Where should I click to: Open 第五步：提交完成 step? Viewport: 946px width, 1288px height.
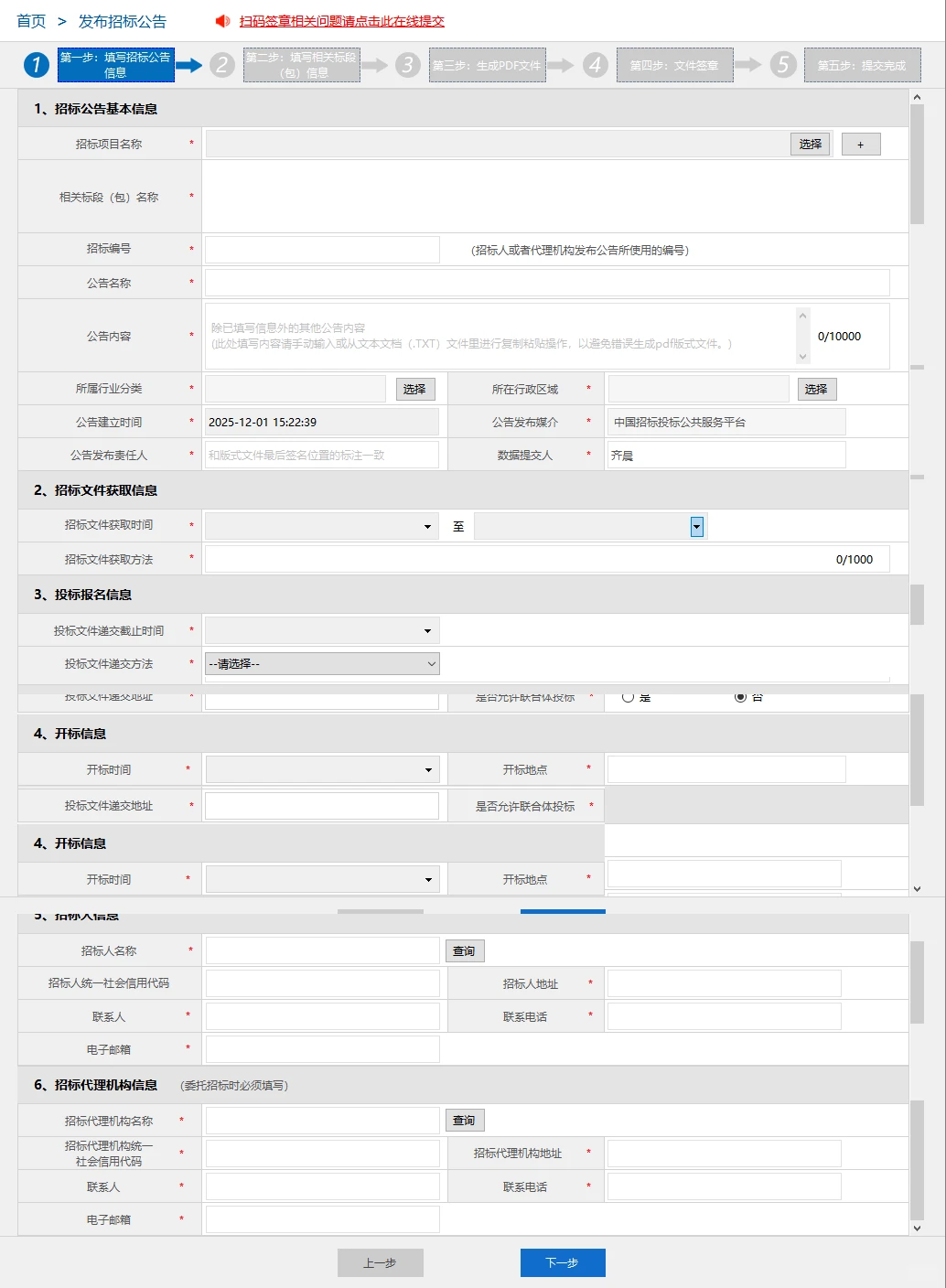pos(863,65)
